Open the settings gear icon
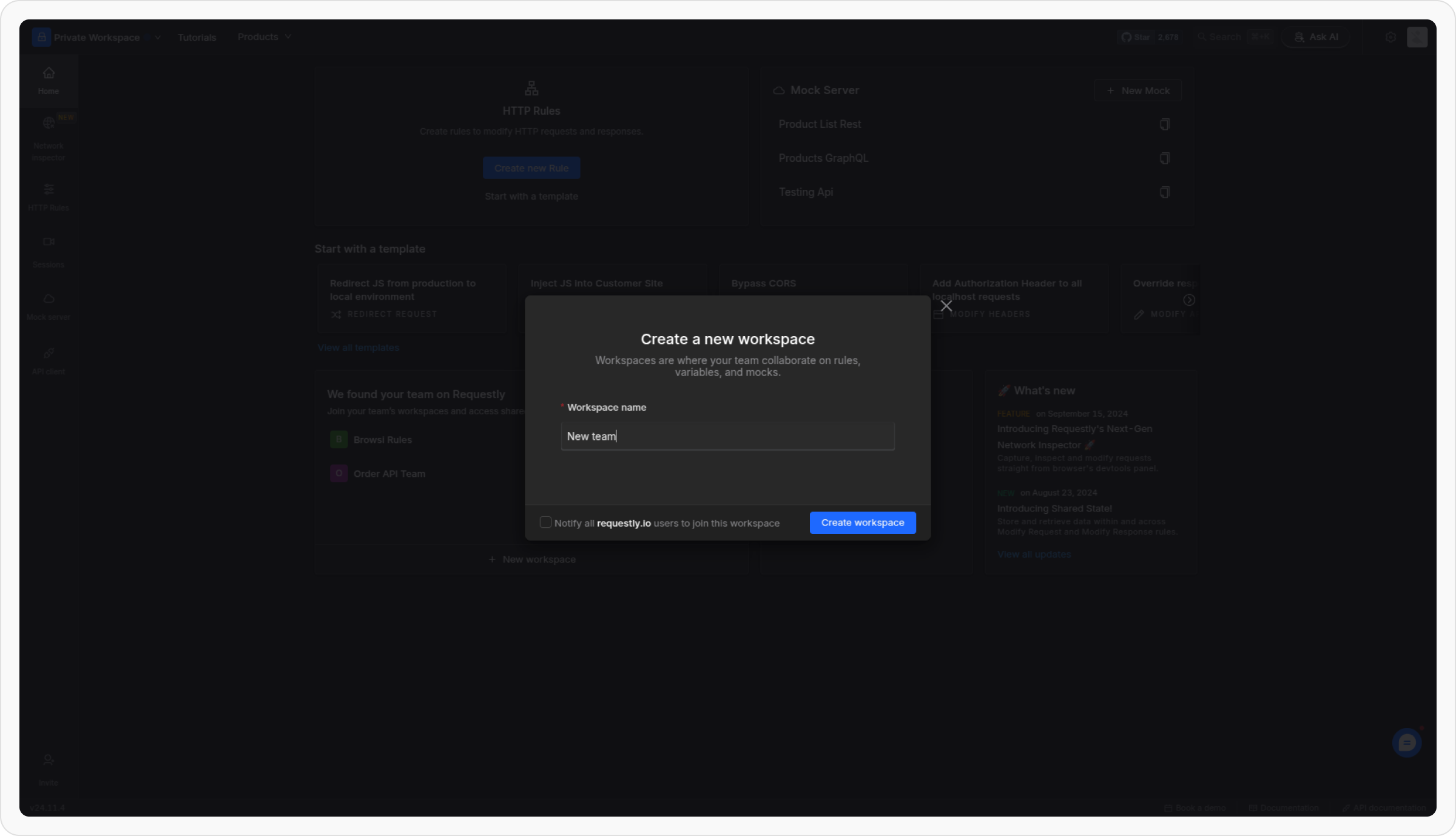Viewport: 1456px width, 836px height. (x=1390, y=38)
